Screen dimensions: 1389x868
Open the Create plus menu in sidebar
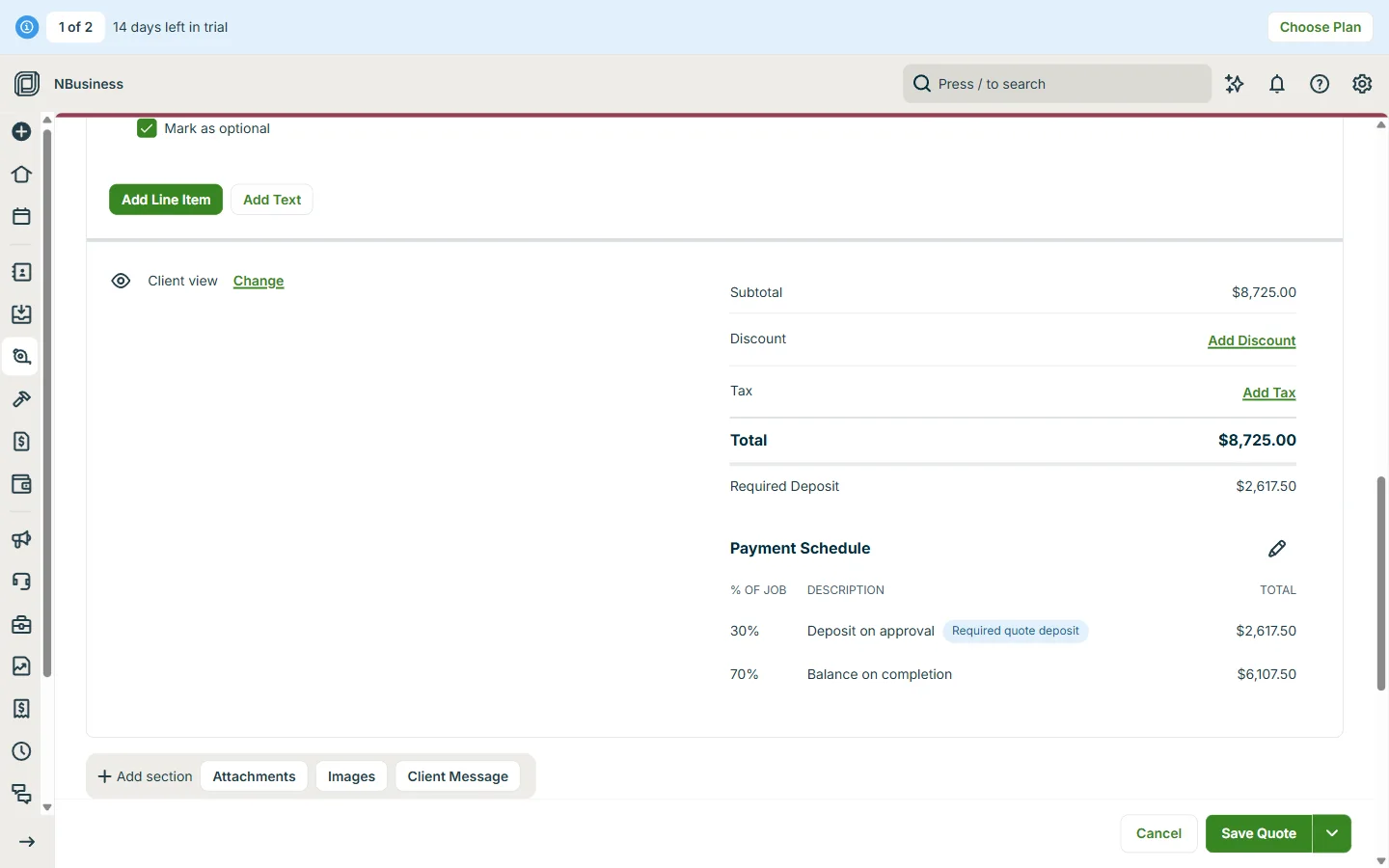(21, 131)
